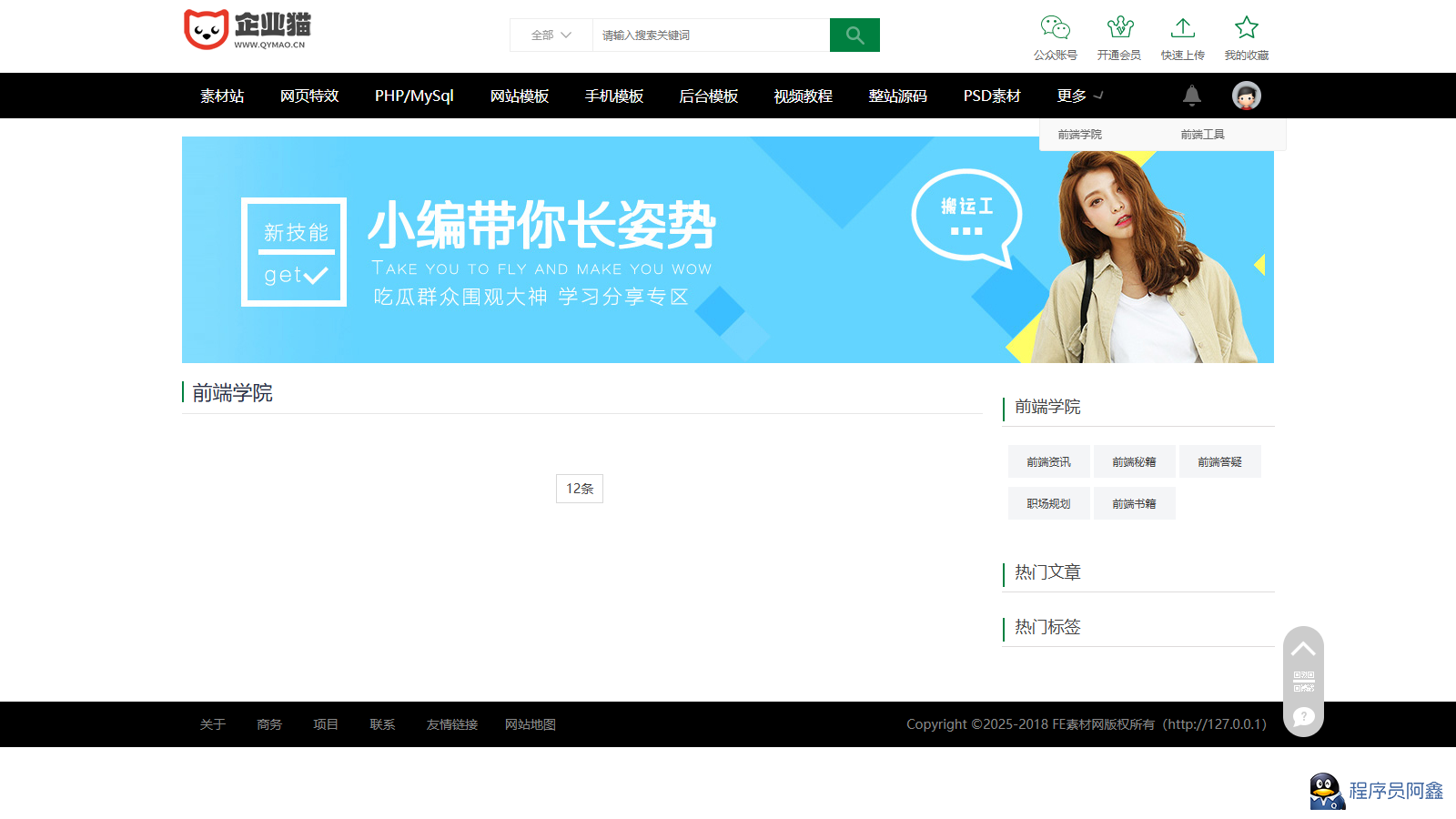
Task: Click the back-to-top arrow icon
Action: (x=1303, y=649)
